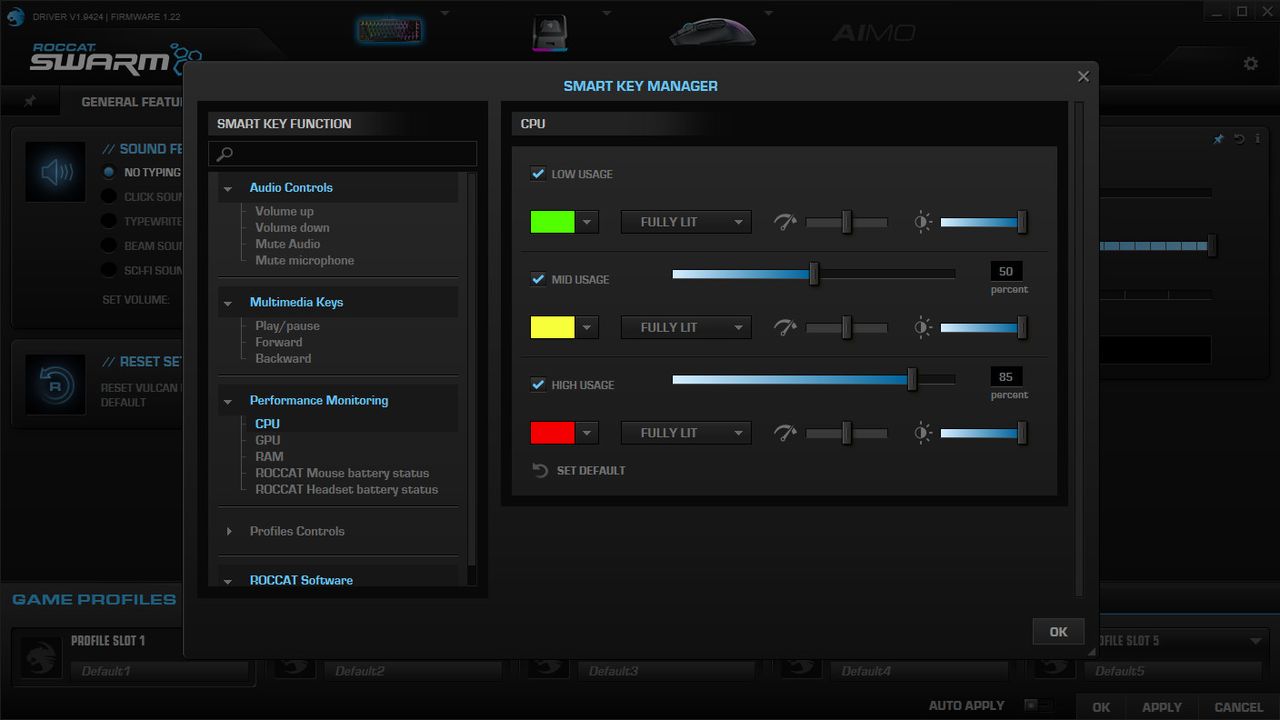
Task: Collapse the Multimedia Keys group
Action: tap(228, 303)
